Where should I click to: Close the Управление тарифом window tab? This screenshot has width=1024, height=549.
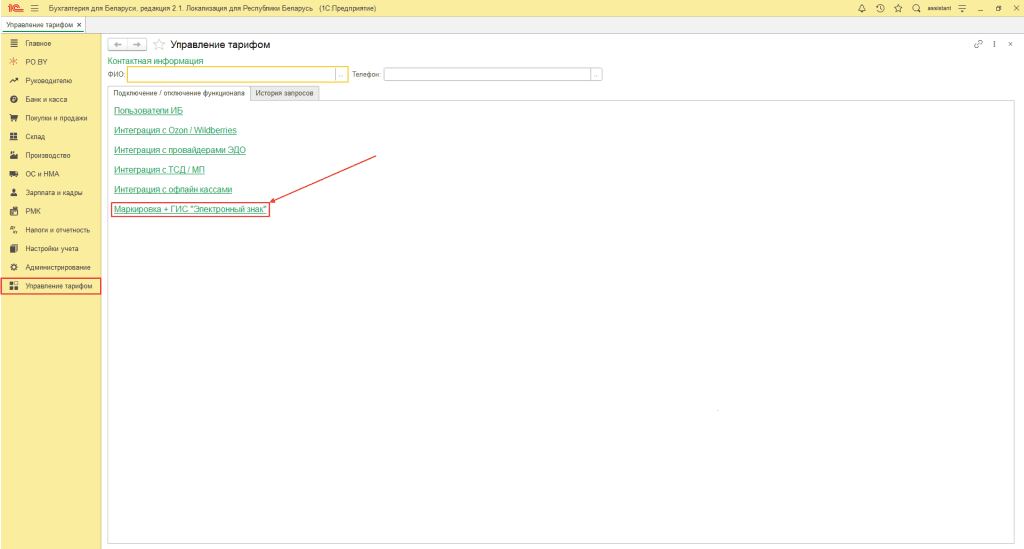click(79, 24)
